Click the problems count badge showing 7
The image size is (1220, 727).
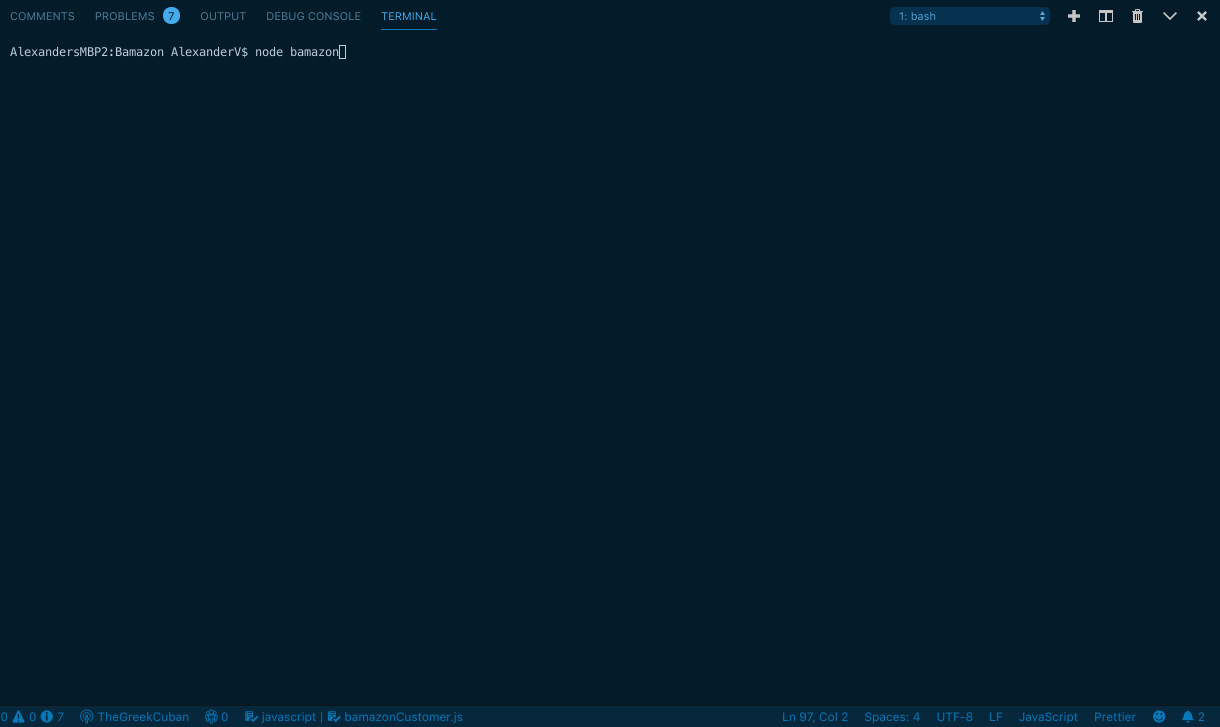tap(171, 16)
